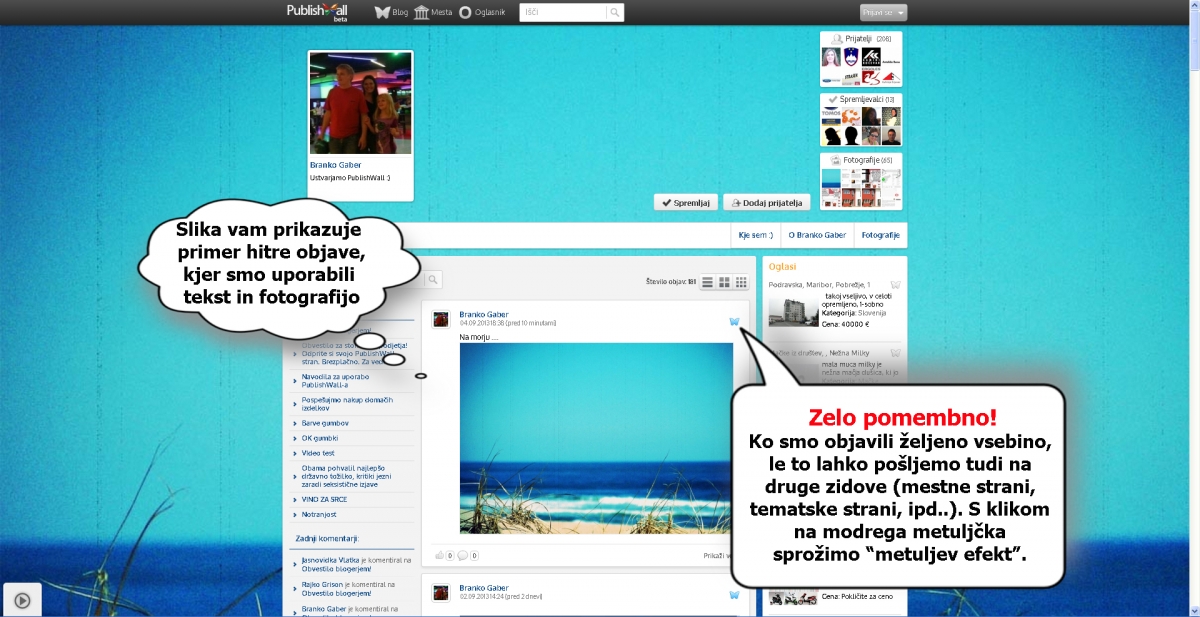1200x617 pixels.
Task: Switch posts to three-column grid view
Action: [741, 283]
